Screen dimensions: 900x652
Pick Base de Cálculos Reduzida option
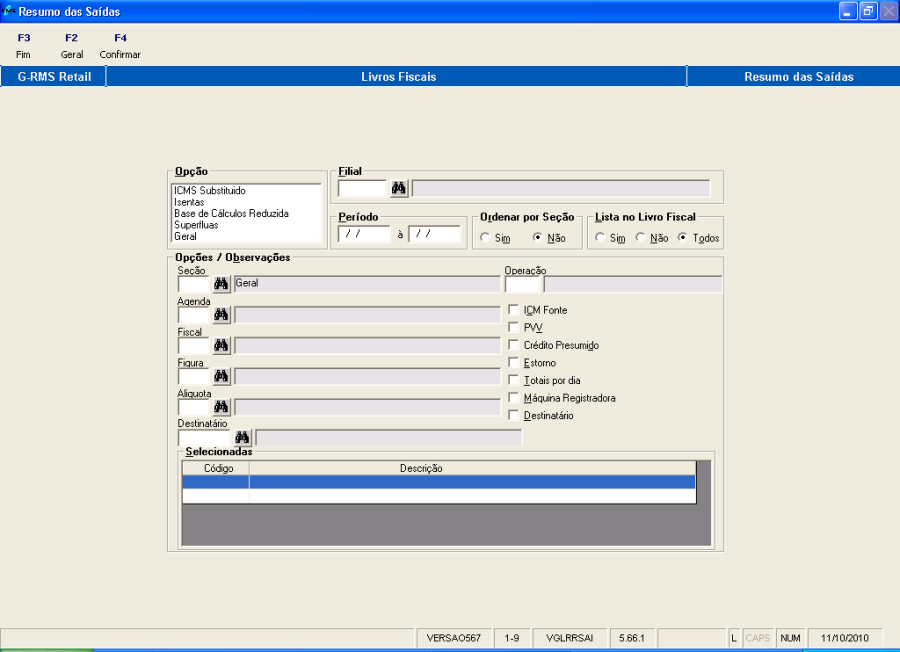tap(231, 213)
